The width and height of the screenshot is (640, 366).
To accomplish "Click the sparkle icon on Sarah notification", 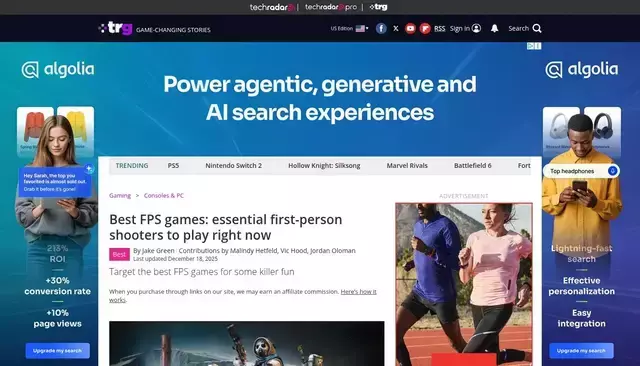I will 89,169.
